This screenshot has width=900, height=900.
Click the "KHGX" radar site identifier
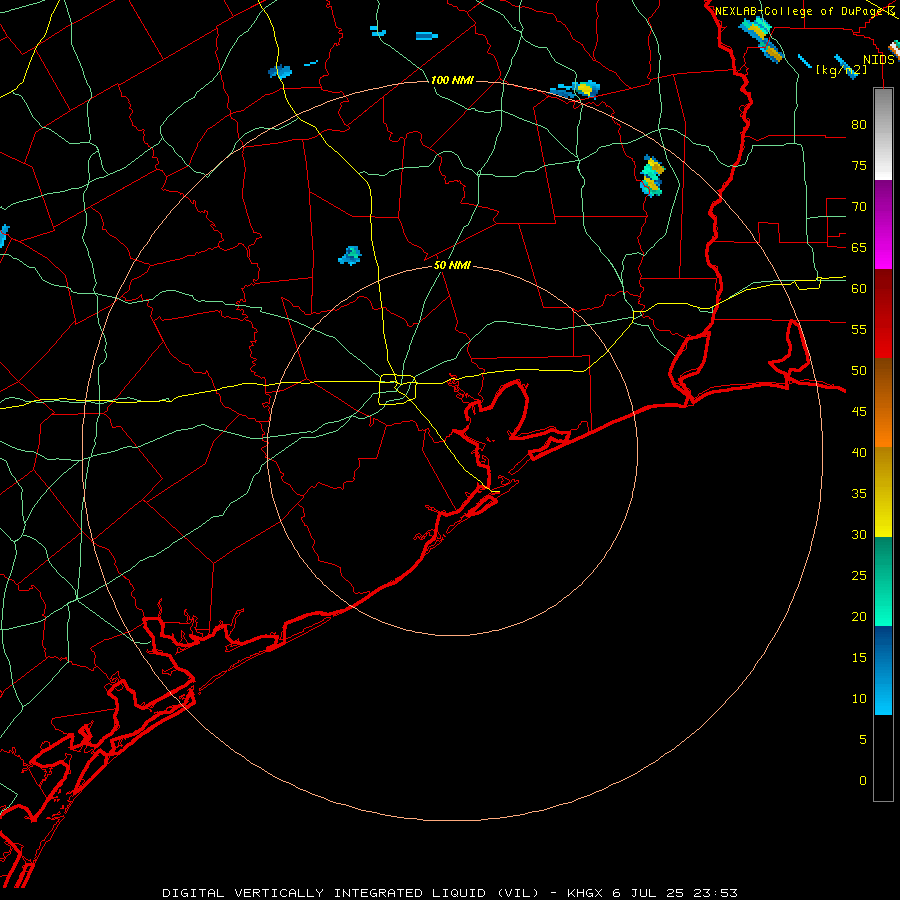(585, 893)
